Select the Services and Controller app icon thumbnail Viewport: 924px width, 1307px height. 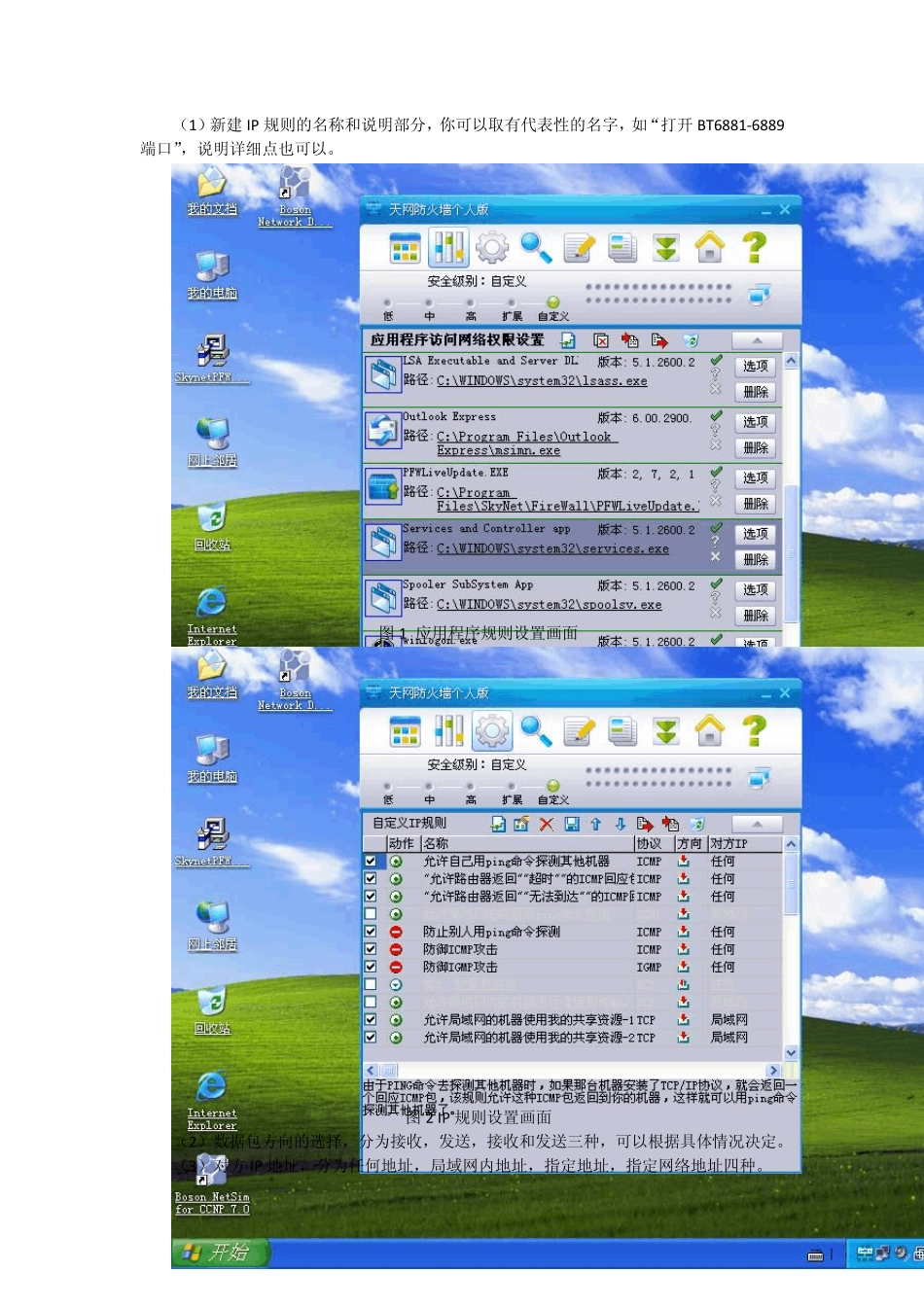[381, 543]
